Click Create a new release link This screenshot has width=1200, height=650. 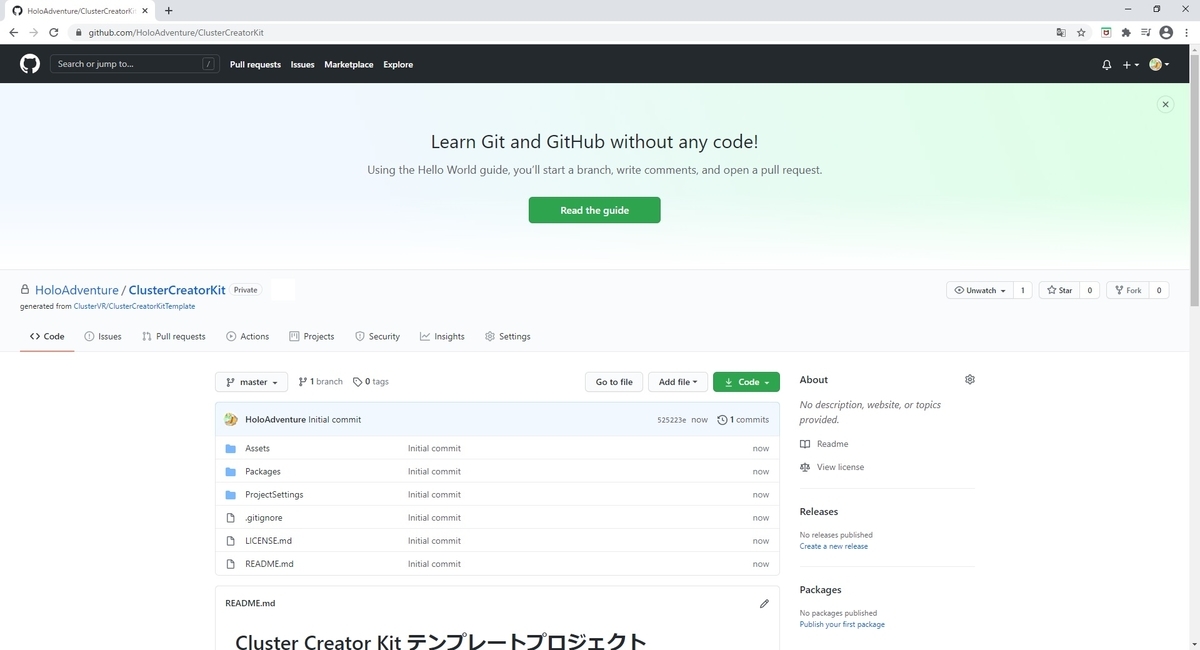pyautogui.click(x=834, y=546)
